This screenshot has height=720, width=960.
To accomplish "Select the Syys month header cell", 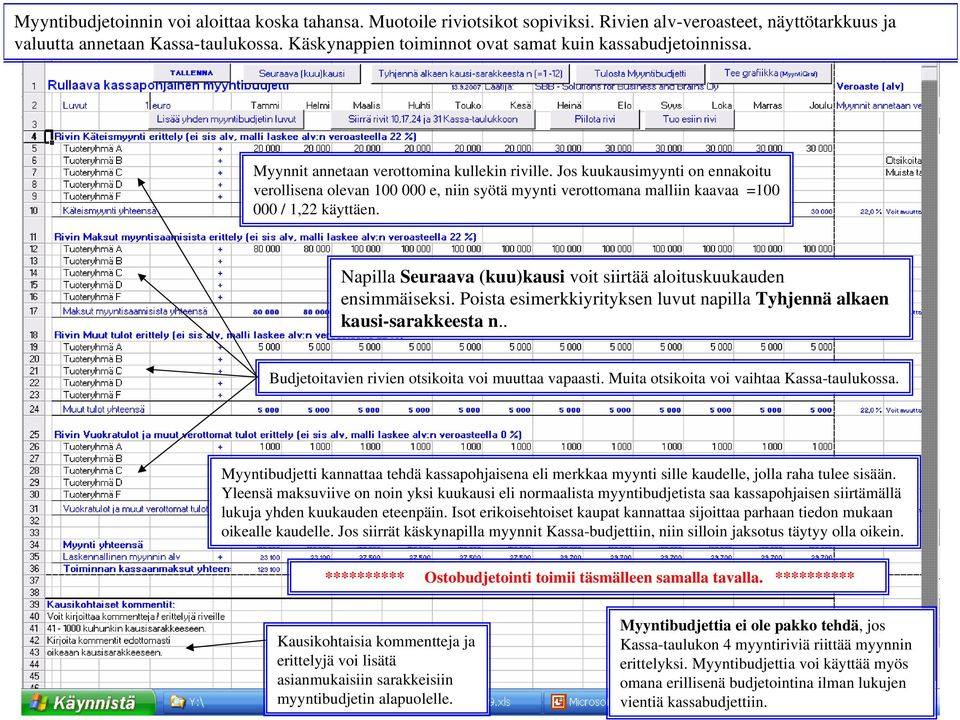I will coord(671,105).
